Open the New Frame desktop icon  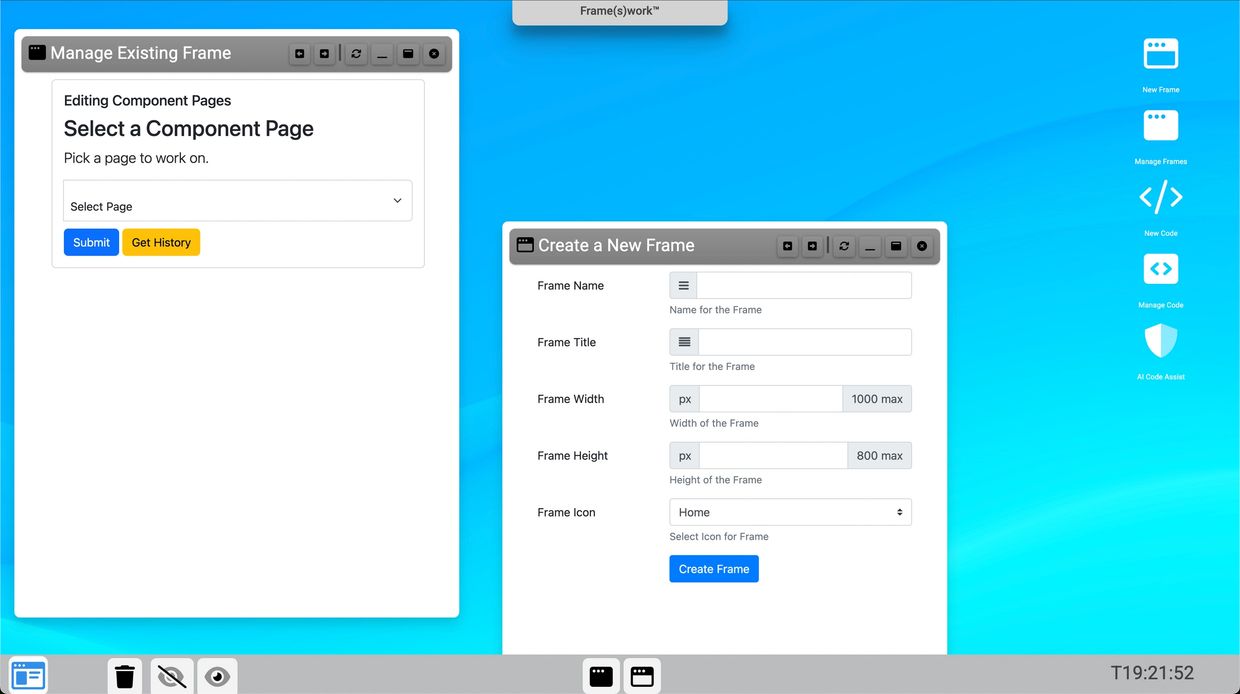tap(1160, 55)
